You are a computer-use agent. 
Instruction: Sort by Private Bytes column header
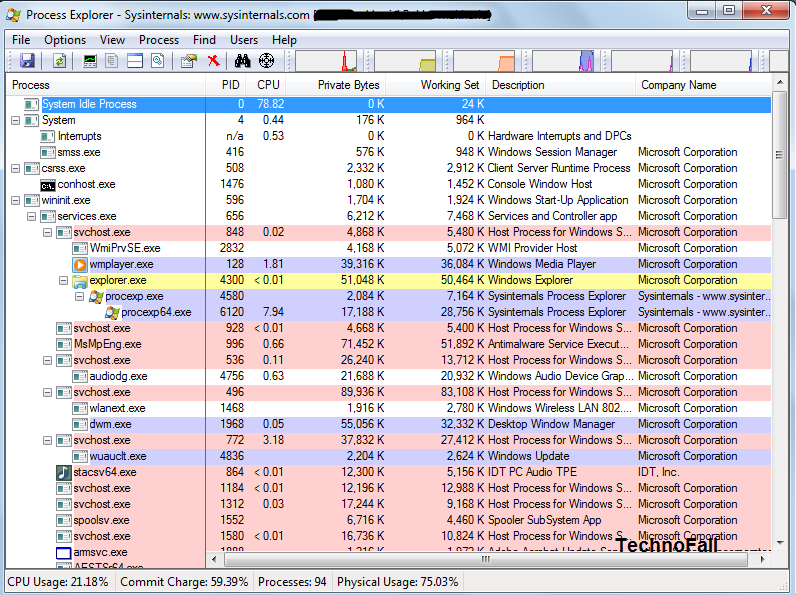[x=336, y=85]
